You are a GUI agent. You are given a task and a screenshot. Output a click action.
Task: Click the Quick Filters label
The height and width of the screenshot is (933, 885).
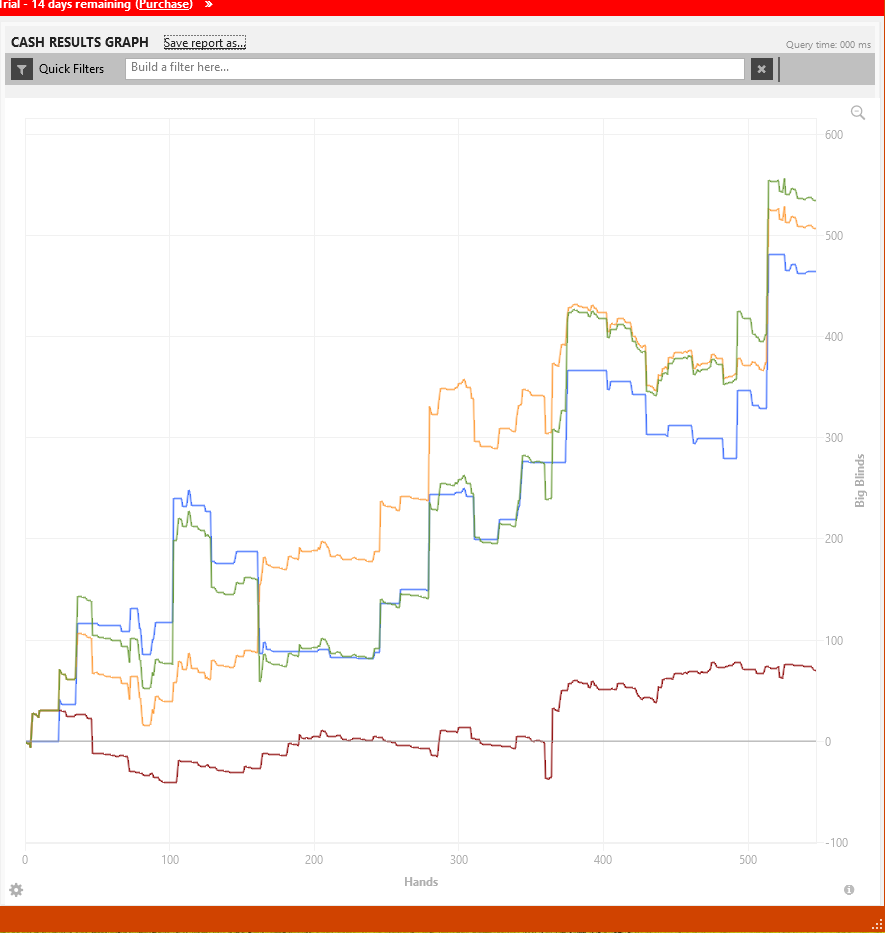[71, 69]
